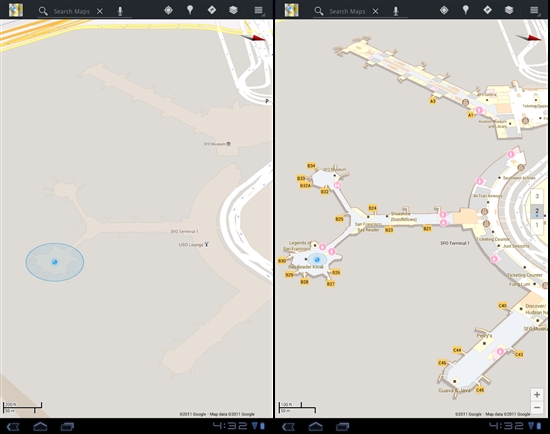The image size is (550, 434).
Task: Tap voice search microphone in left pane
Action: pyautogui.click(x=120, y=11)
